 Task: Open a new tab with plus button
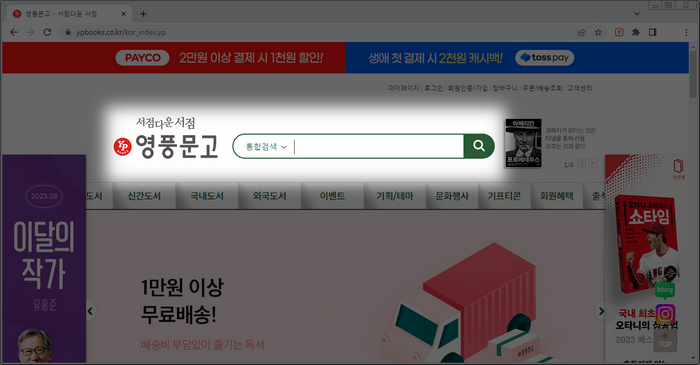(143, 14)
